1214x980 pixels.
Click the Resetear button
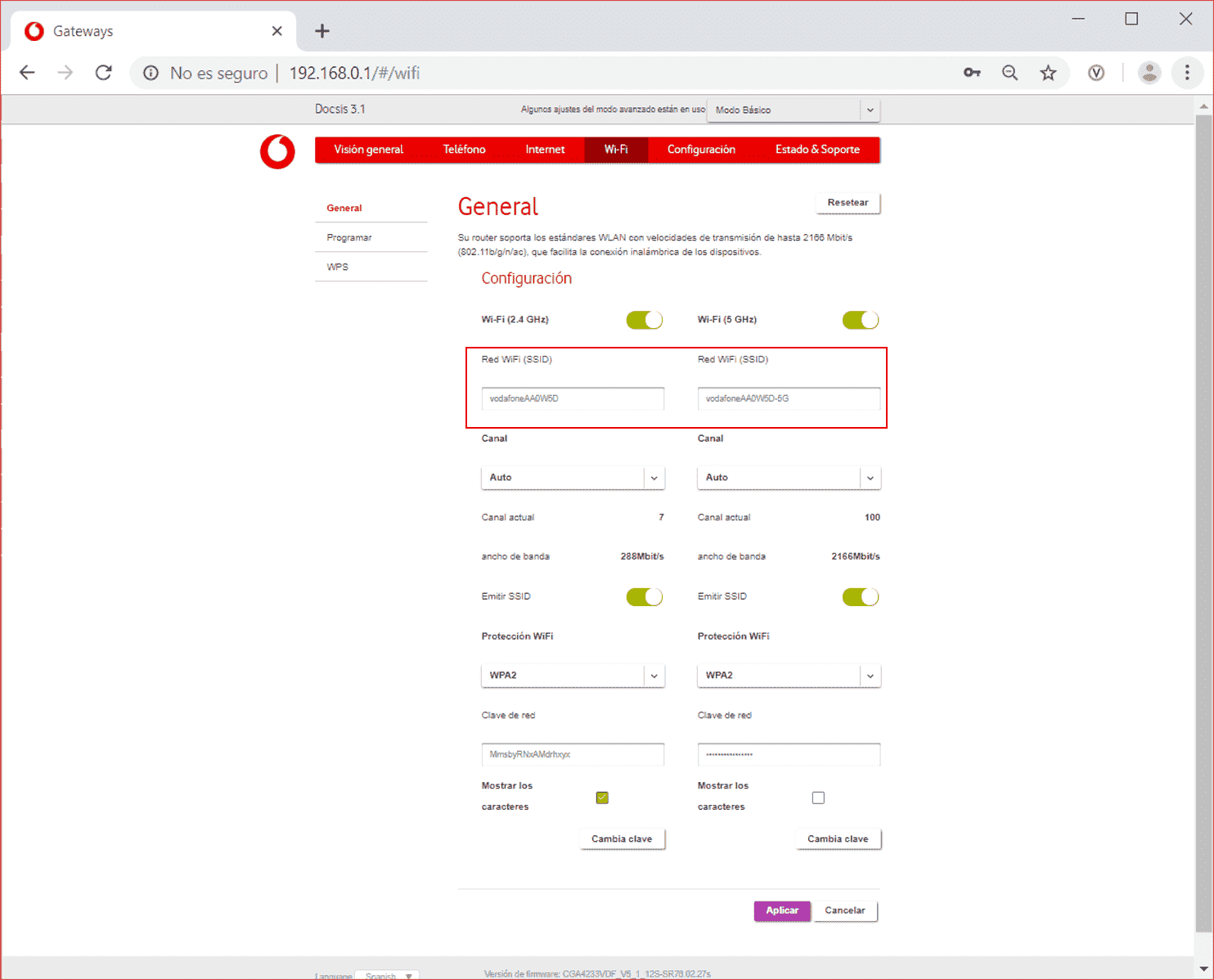(848, 203)
